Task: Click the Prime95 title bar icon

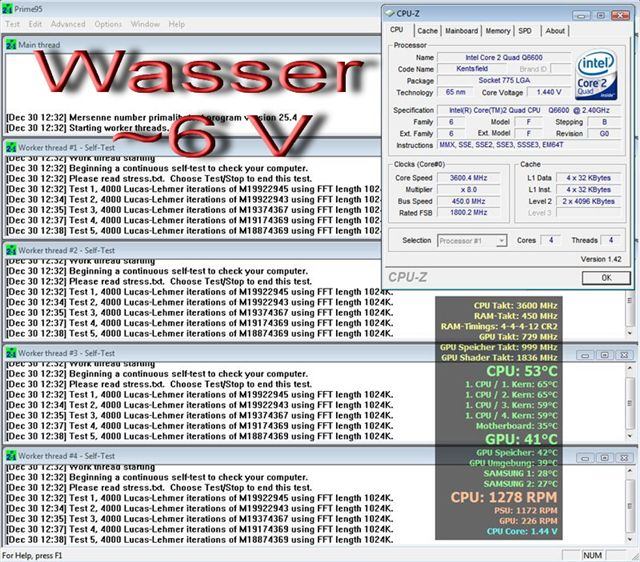Action: (x=7, y=9)
